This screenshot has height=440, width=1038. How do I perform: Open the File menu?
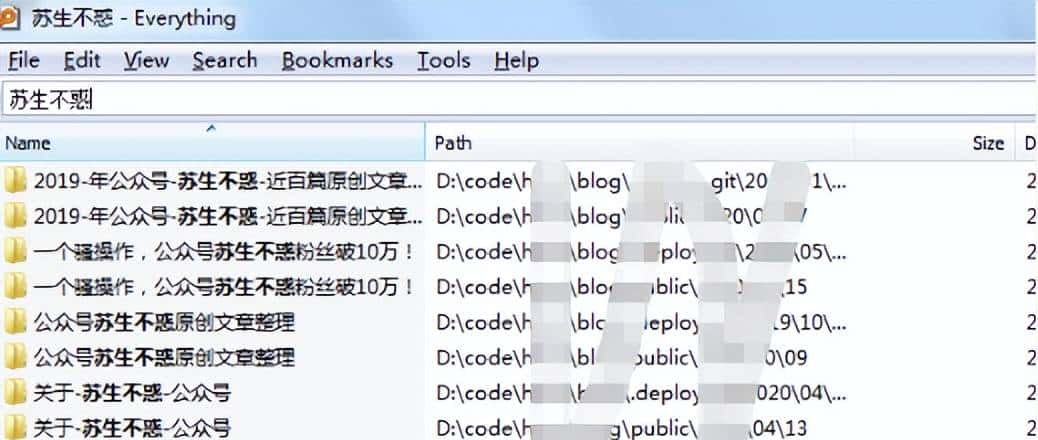[x=24, y=61]
